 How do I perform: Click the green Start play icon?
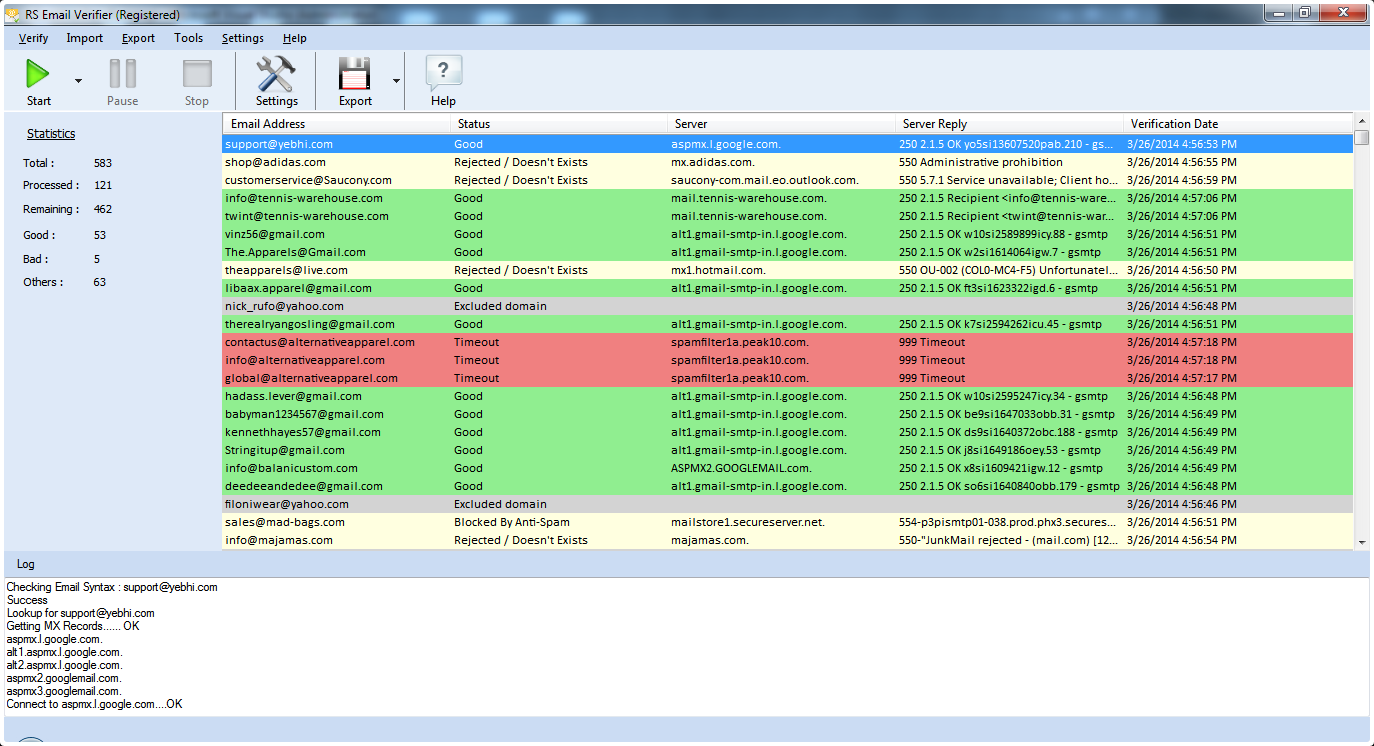(x=38, y=74)
